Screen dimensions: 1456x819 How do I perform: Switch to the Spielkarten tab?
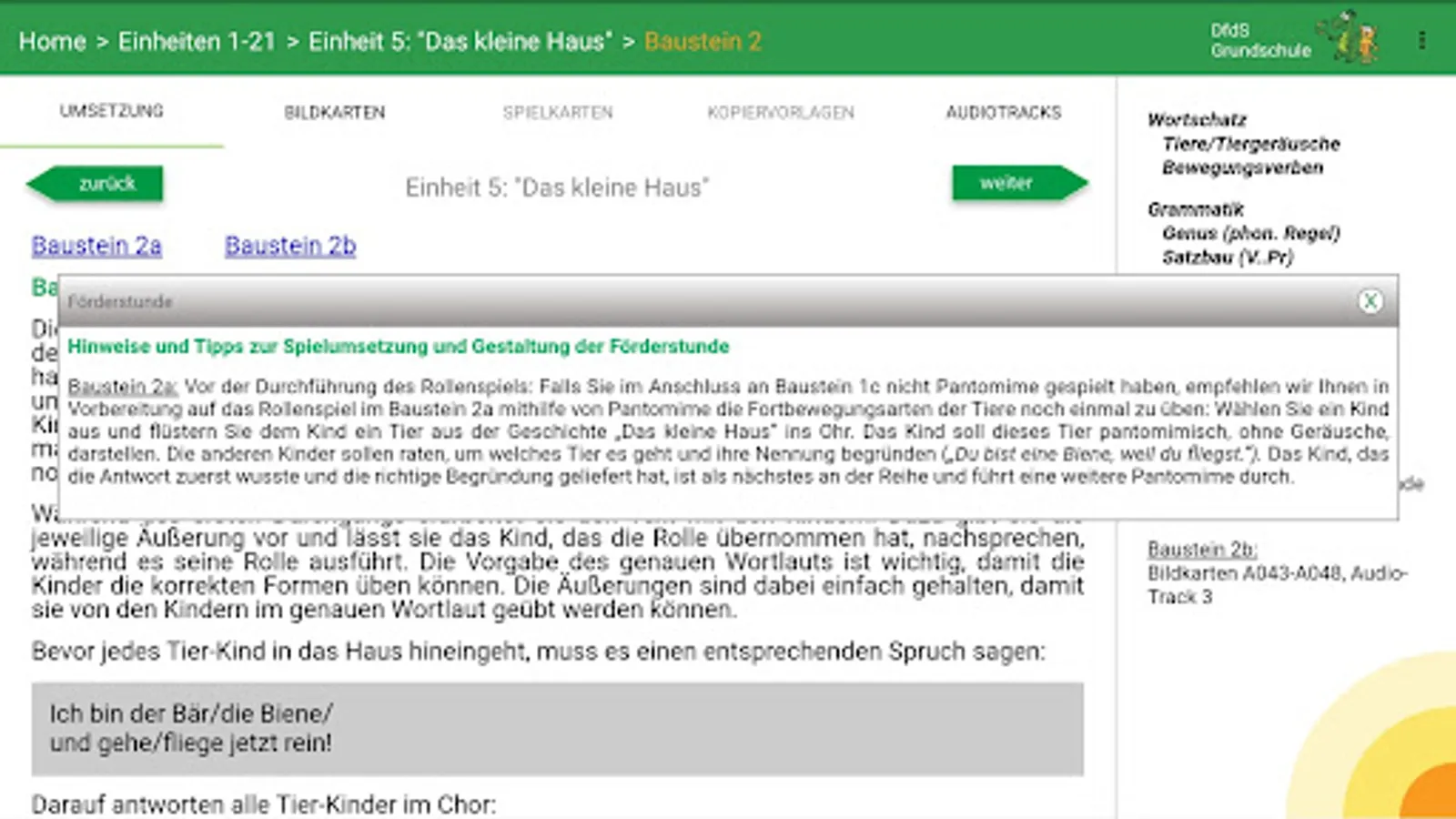point(558,112)
